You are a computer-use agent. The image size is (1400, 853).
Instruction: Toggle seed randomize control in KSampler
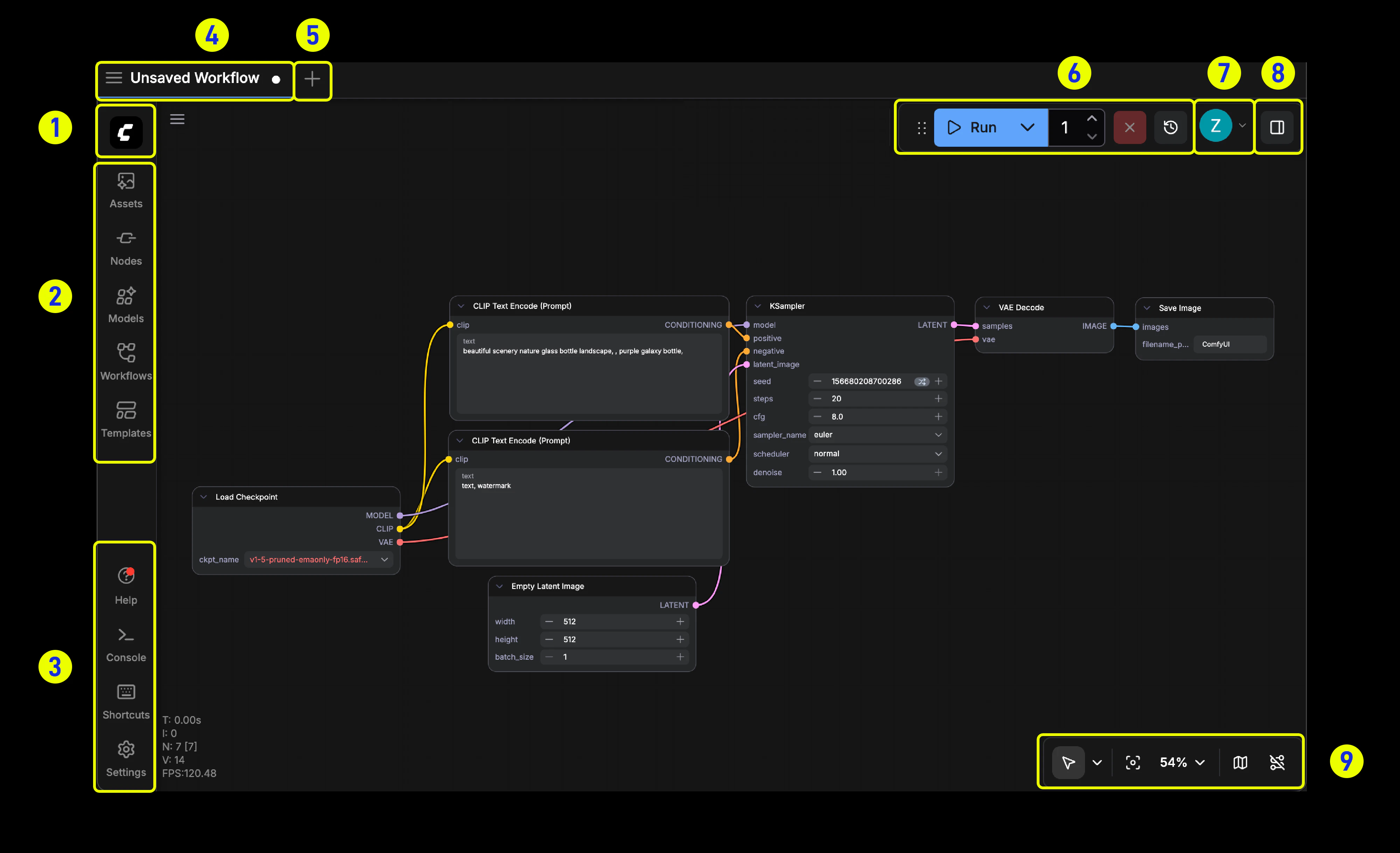[x=921, y=381]
